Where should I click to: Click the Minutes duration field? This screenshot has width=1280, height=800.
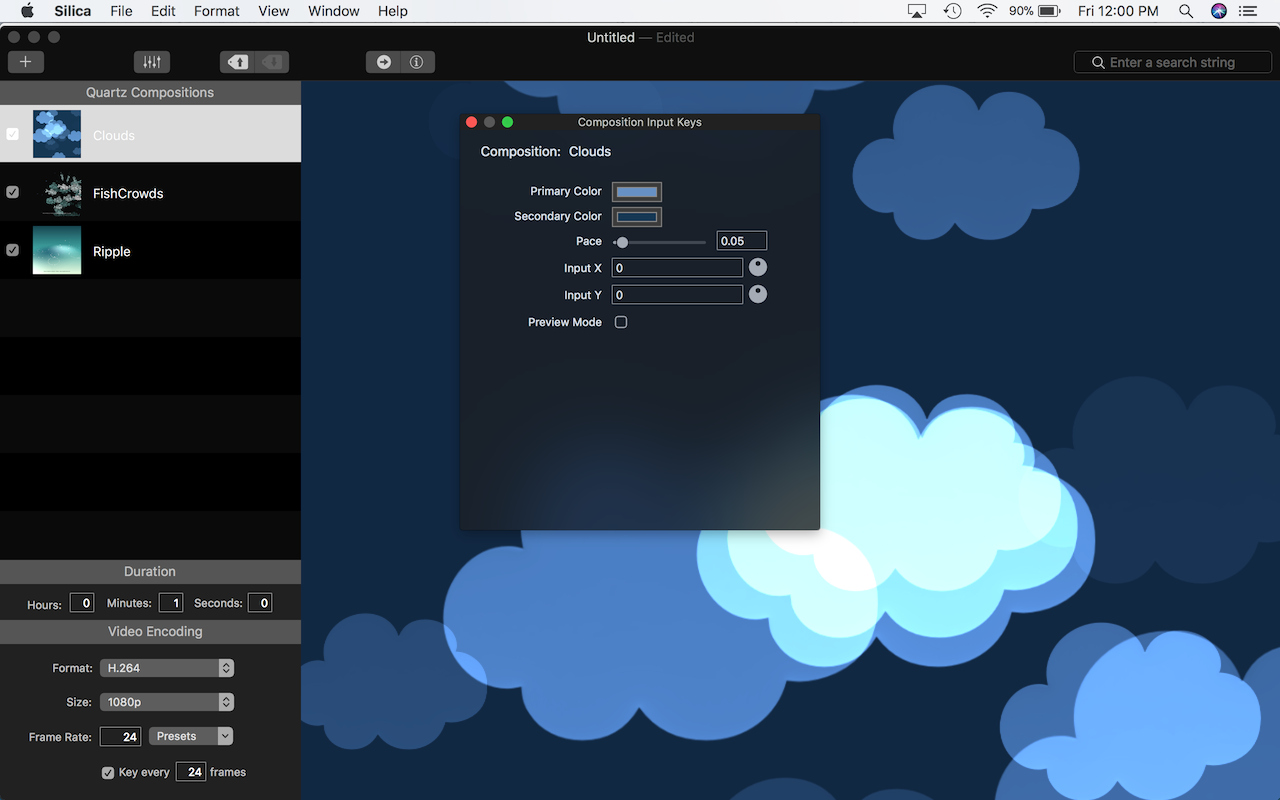(171, 603)
